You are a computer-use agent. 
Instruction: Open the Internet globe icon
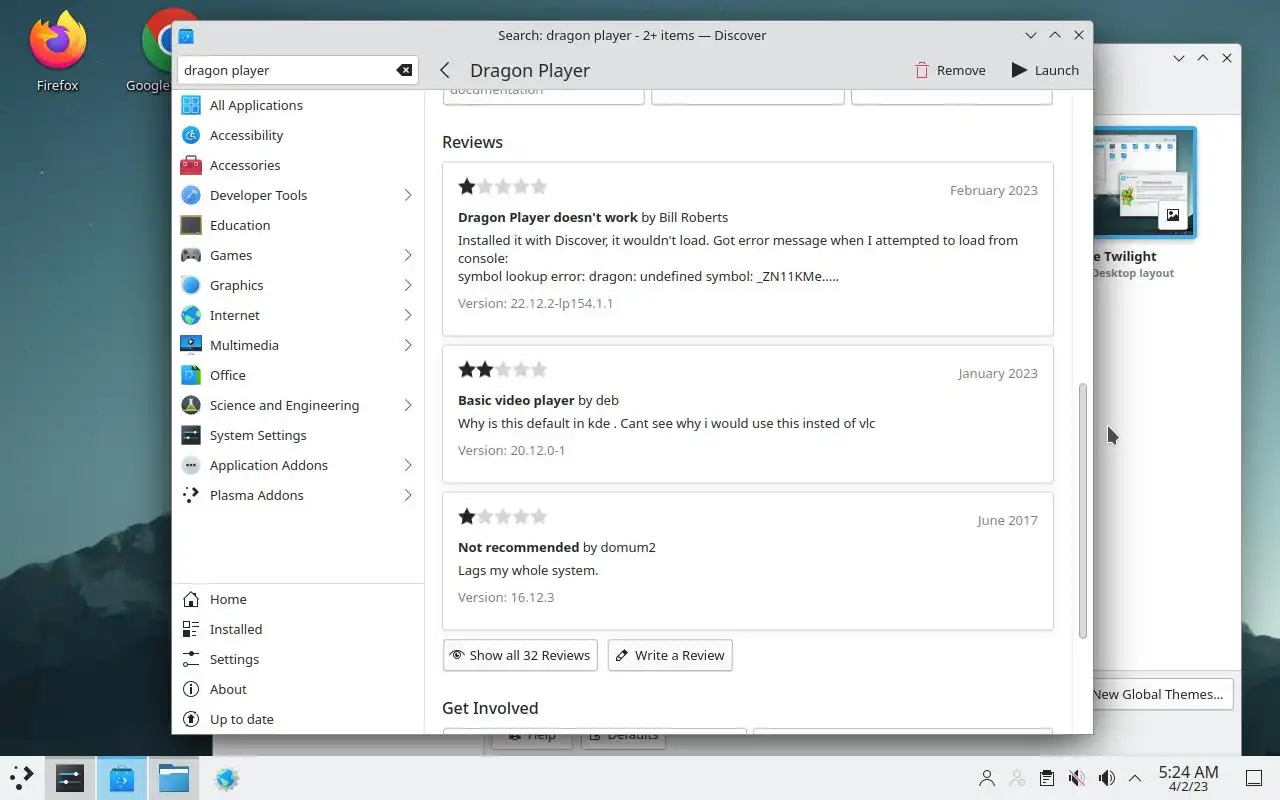click(x=191, y=315)
